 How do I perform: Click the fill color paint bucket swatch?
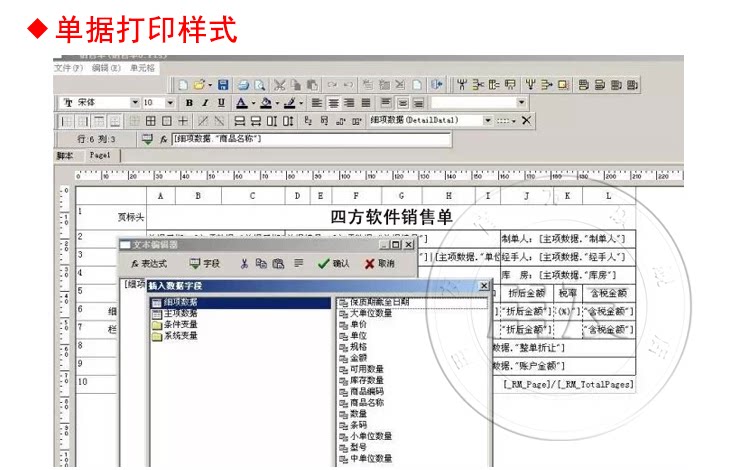coord(266,103)
